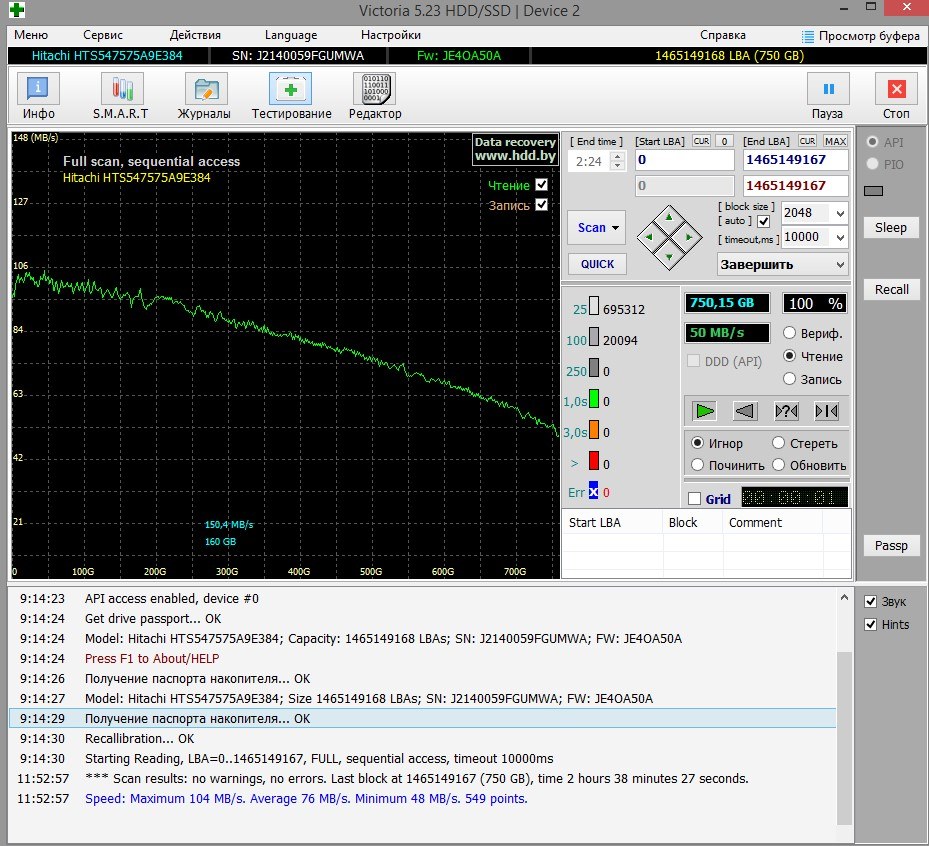This screenshot has height=846, width=929.
Task: Click the green play scan button
Action: coord(705,410)
